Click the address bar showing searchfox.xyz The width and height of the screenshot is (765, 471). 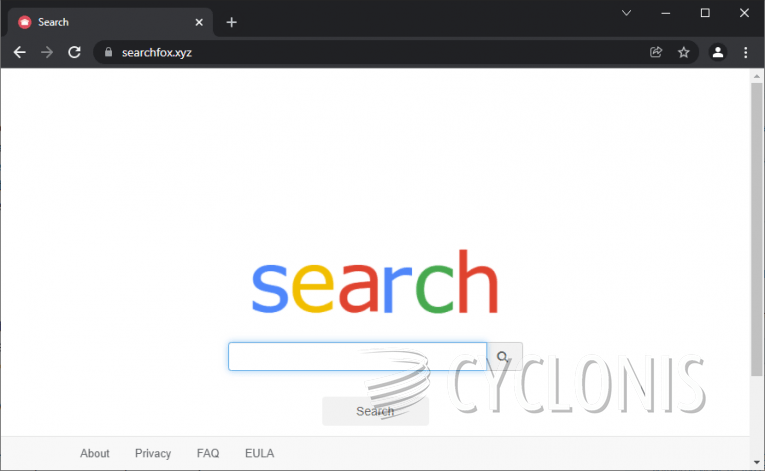[371, 52]
